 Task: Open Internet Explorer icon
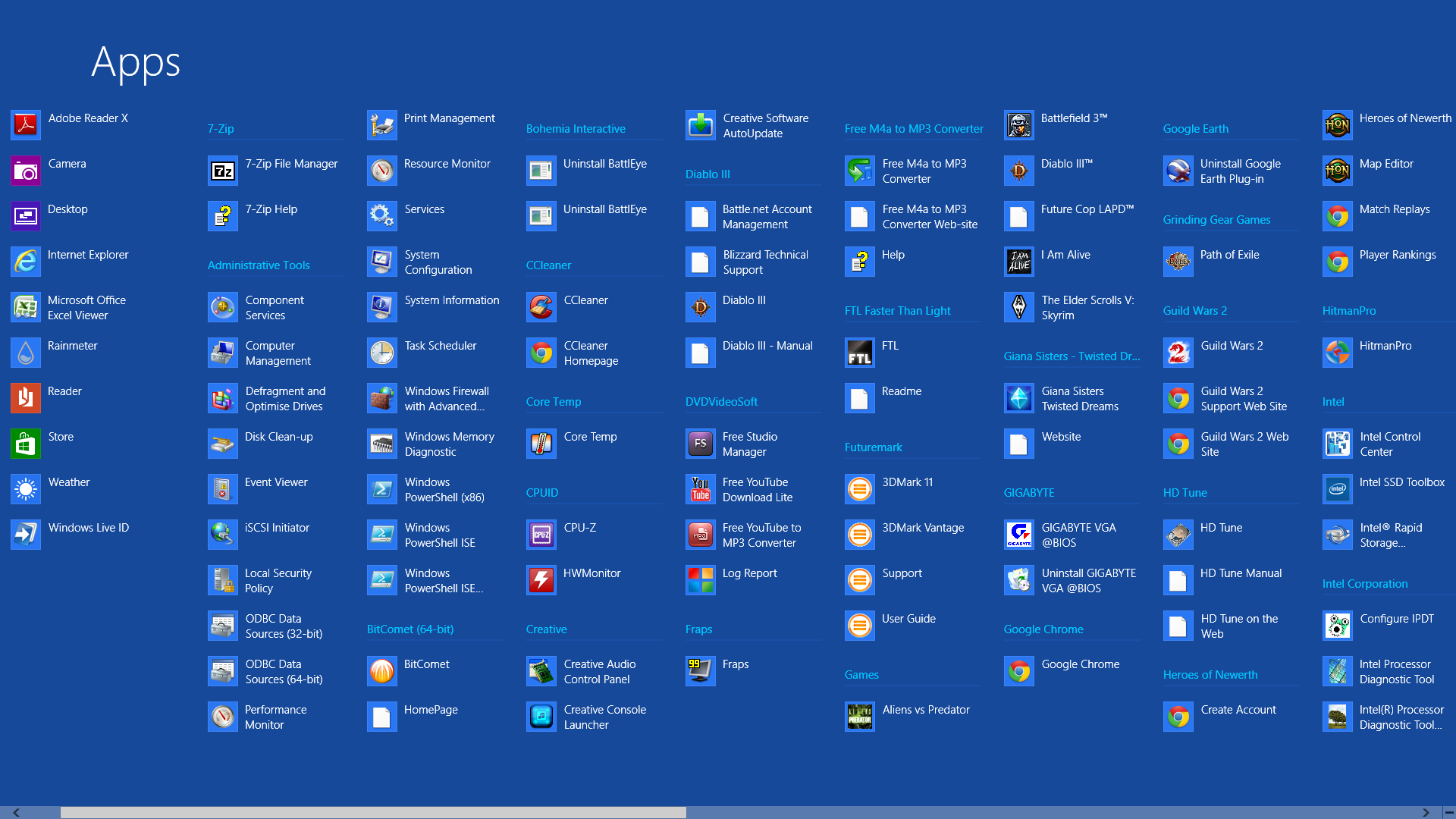(26, 262)
